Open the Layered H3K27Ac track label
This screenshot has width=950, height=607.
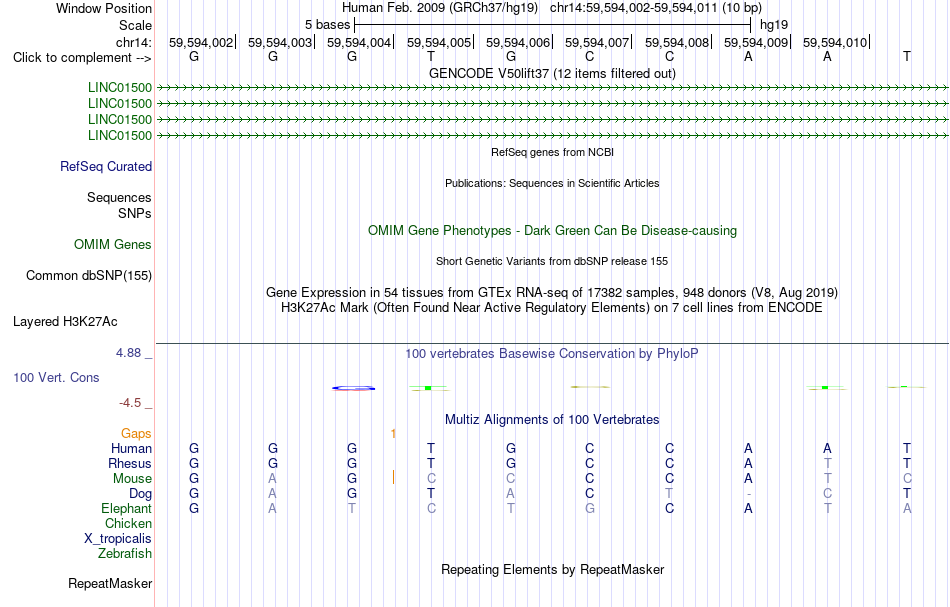[x=65, y=322]
